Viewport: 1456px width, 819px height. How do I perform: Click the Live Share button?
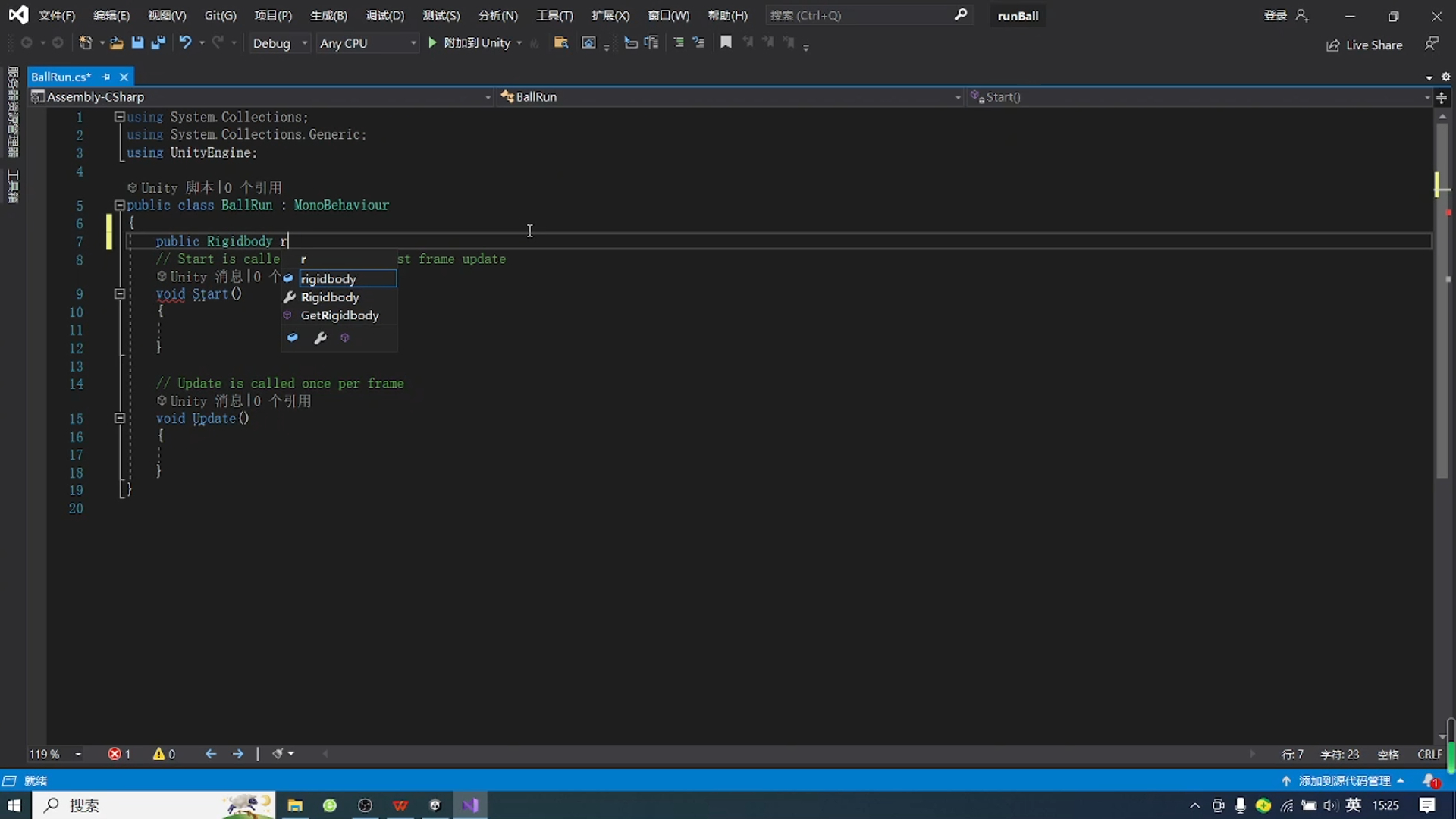coord(1365,45)
